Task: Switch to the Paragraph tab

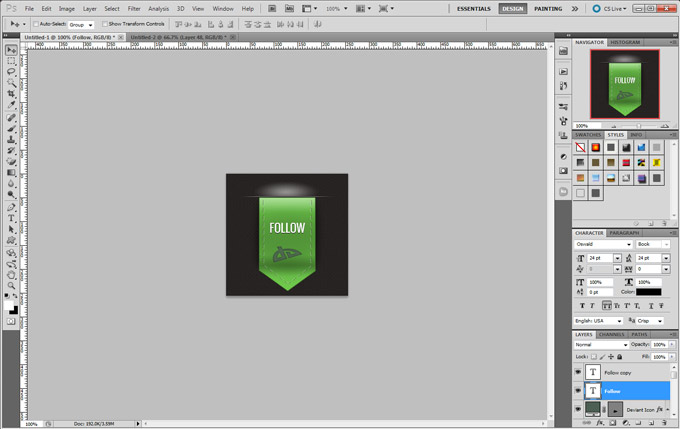Action: [x=624, y=233]
